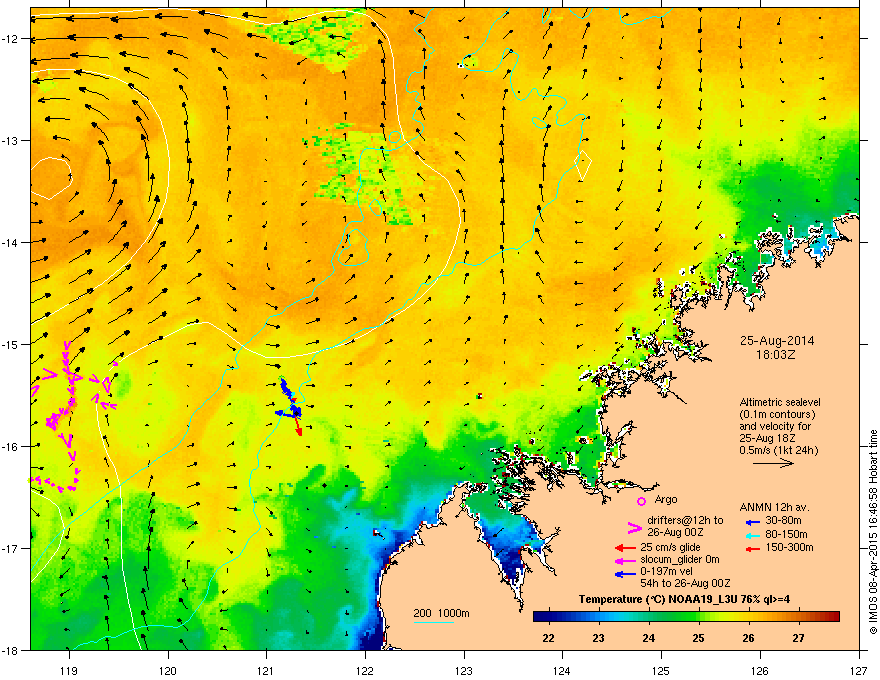Click the ANMN 12h av. heading
This screenshot has height=680, width=880.
point(774,508)
